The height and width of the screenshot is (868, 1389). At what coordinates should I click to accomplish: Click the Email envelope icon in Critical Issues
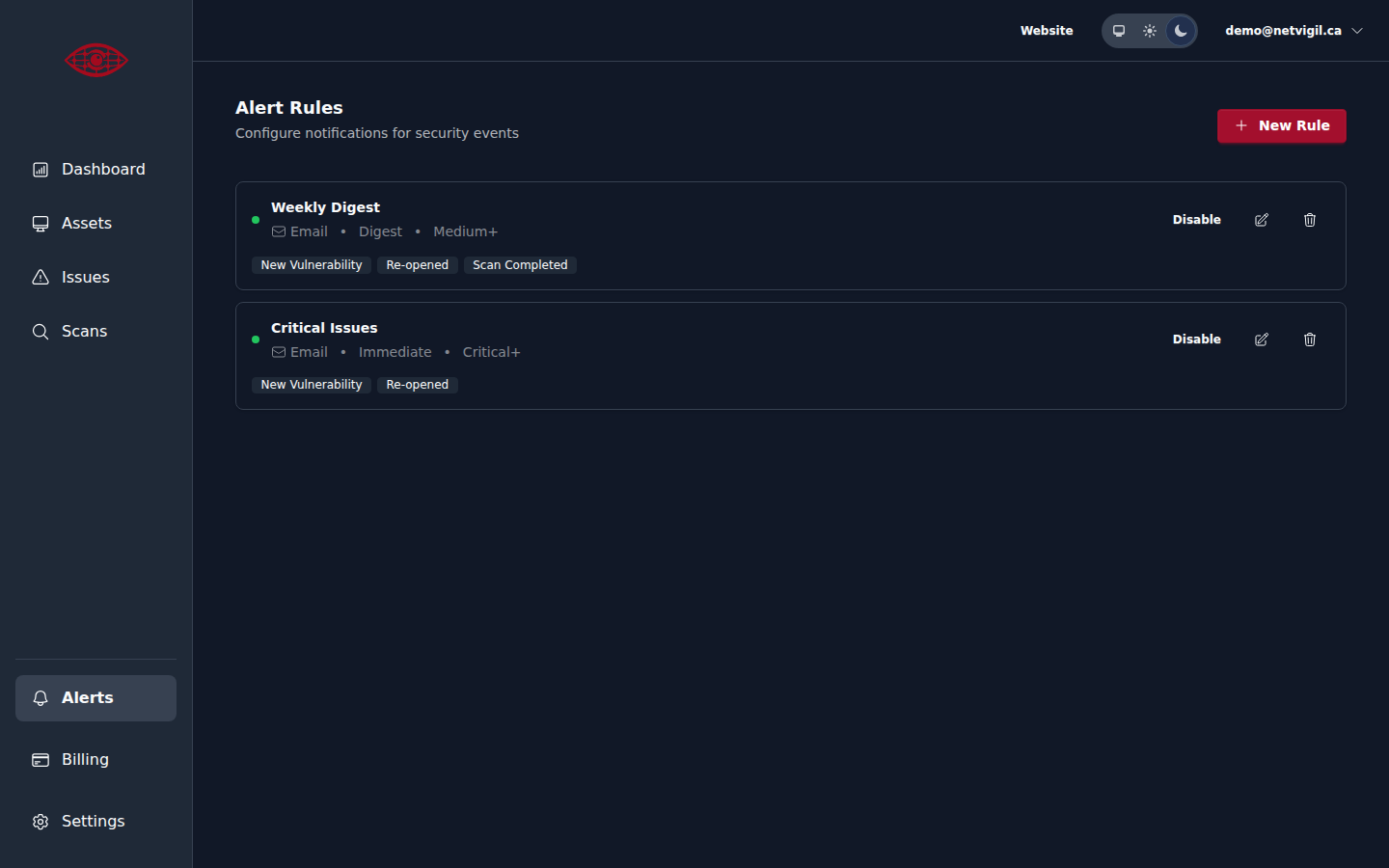point(279,352)
